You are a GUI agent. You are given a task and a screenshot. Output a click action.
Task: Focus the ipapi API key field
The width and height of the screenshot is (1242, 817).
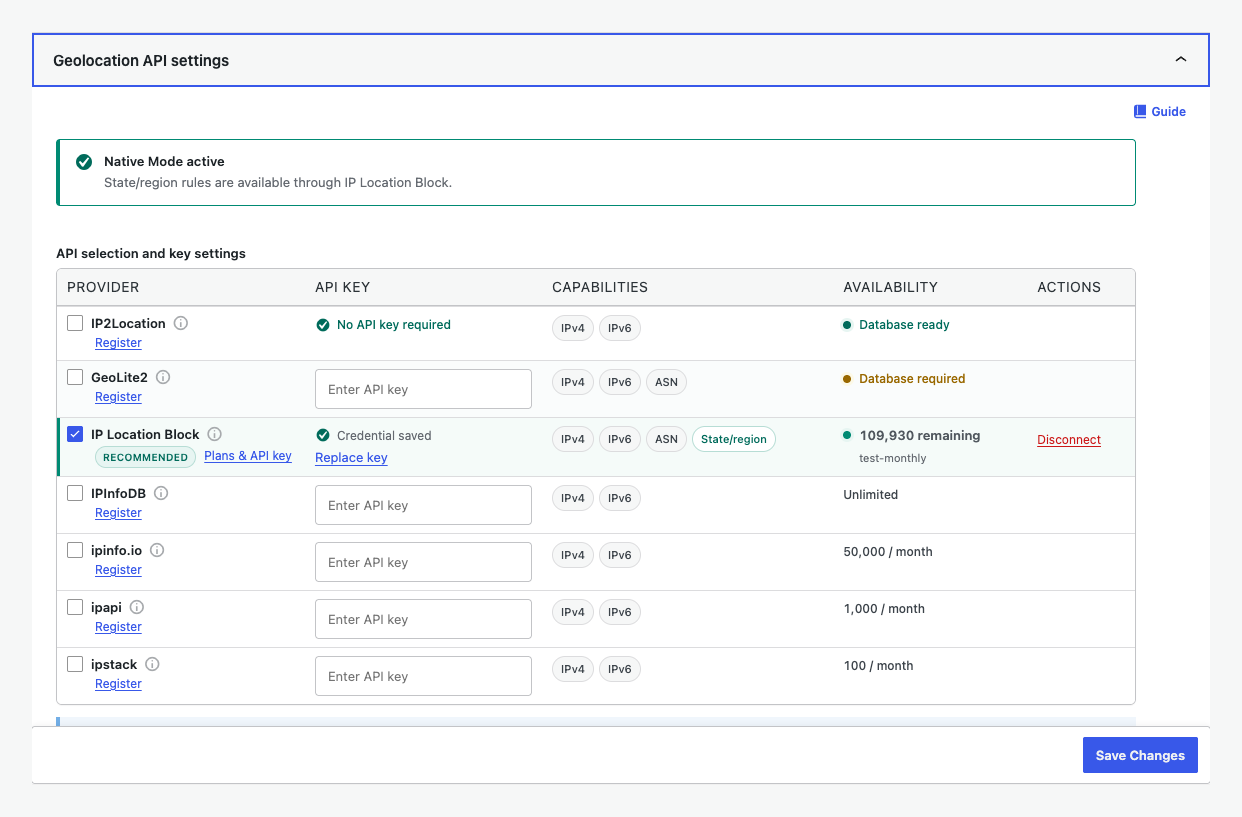423,619
